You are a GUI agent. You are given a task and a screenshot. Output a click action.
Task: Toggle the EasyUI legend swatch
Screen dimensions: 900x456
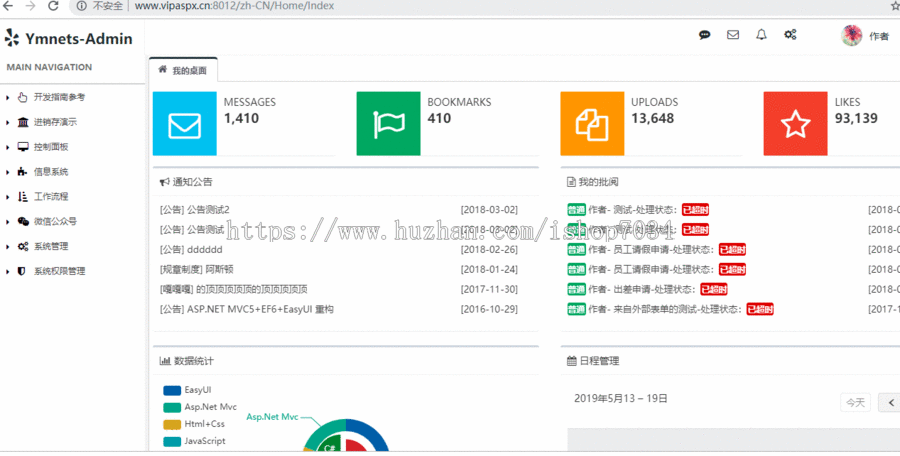pos(172,391)
